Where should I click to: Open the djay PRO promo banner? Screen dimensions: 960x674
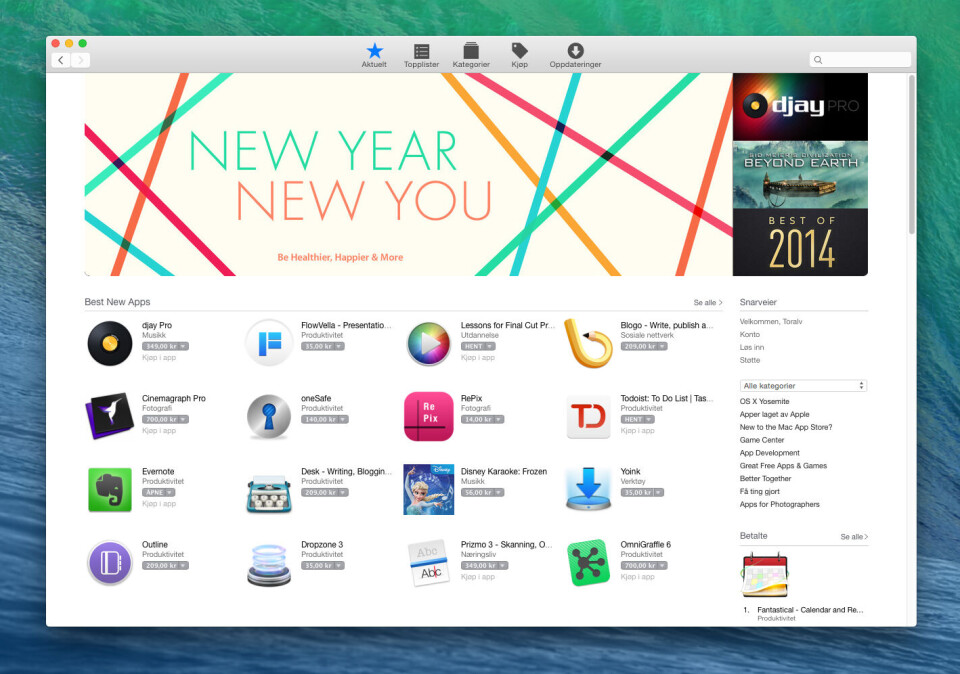pos(800,107)
